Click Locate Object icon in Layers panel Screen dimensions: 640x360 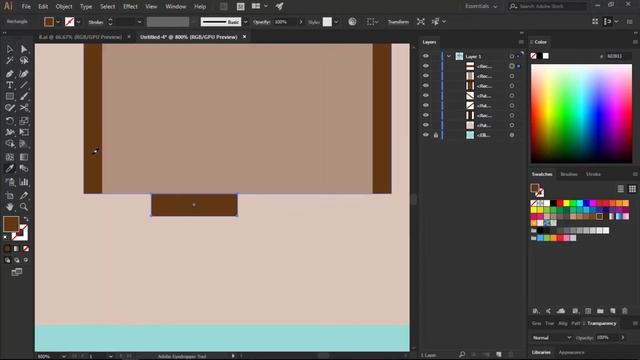462,355
